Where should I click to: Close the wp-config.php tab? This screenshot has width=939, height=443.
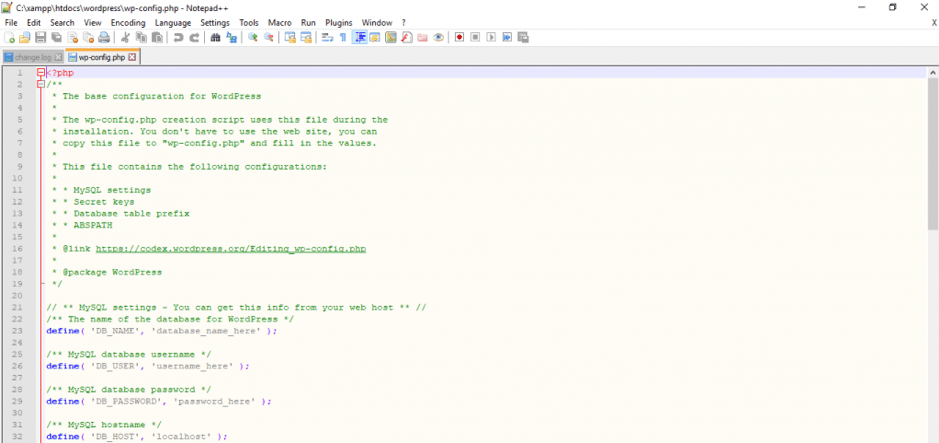(132, 57)
